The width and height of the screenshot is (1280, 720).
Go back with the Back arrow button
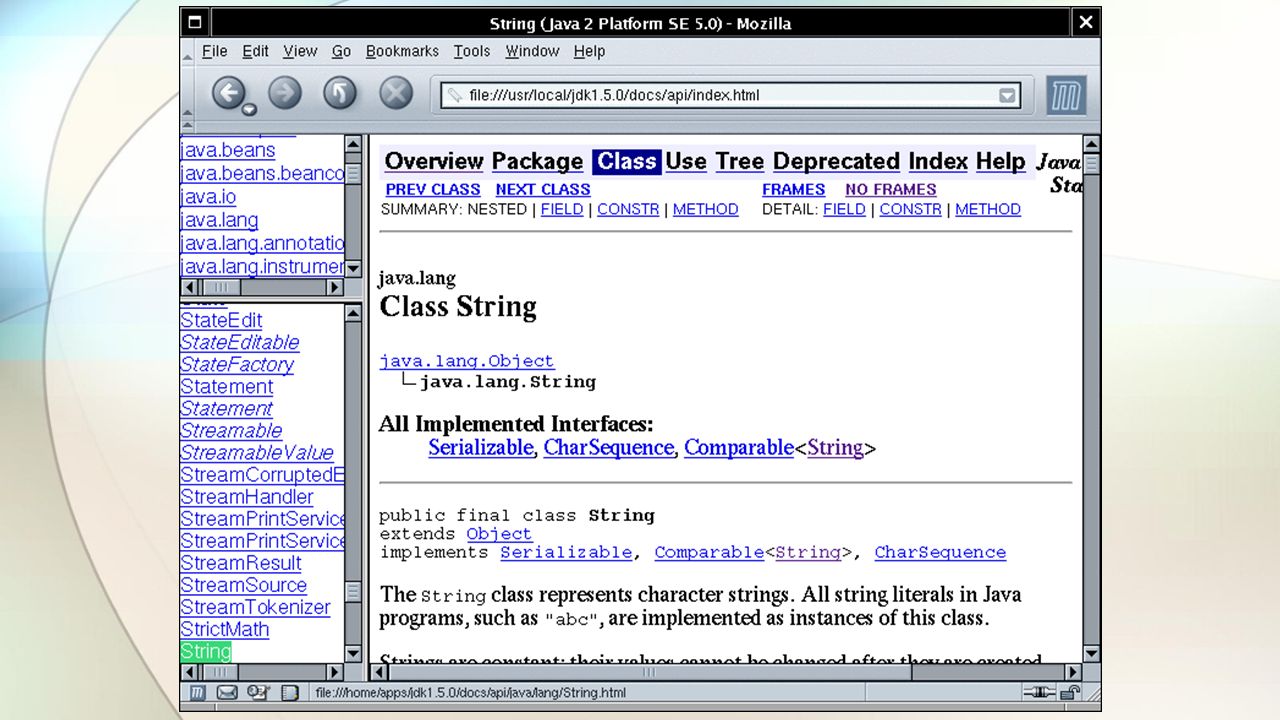click(228, 94)
